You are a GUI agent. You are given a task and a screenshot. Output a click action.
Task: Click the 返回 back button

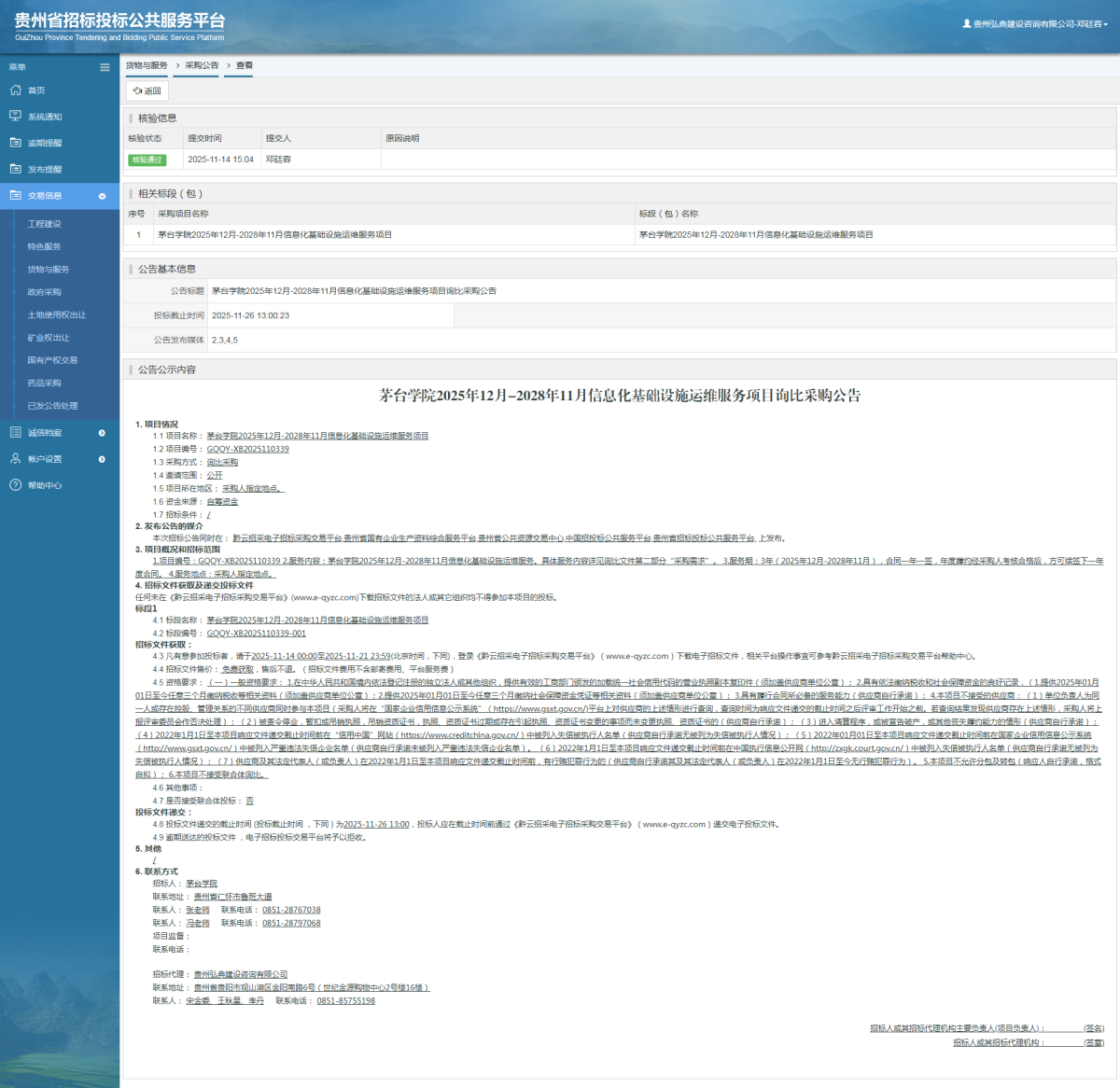147,91
